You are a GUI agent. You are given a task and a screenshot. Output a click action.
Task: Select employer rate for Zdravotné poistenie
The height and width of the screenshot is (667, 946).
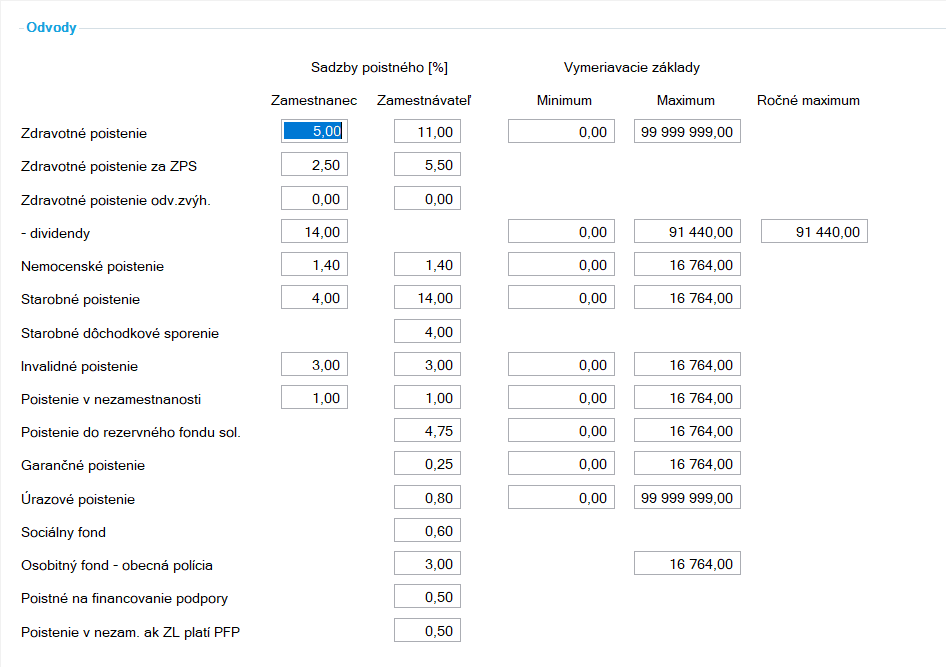click(427, 131)
